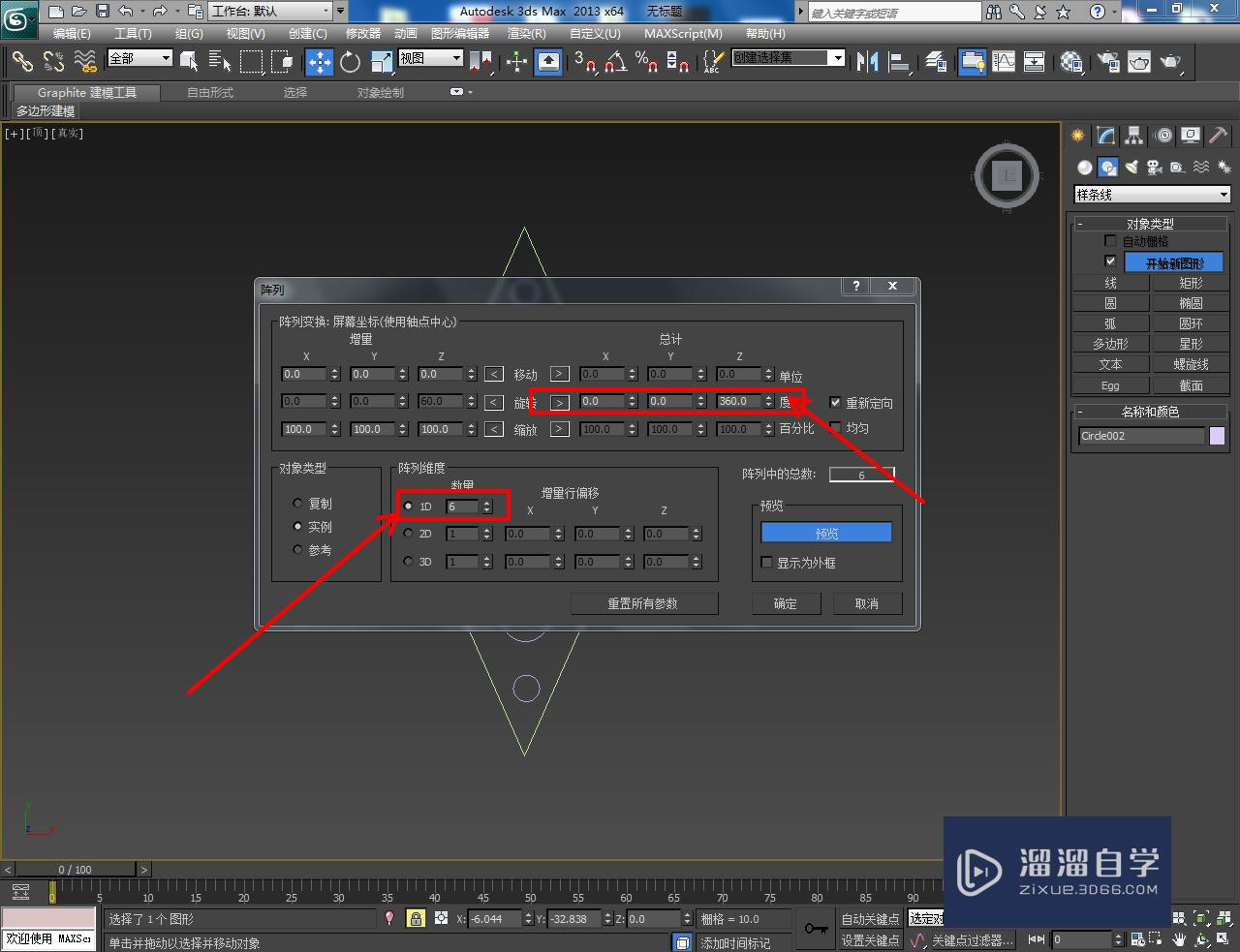Image resolution: width=1240 pixels, height=952 pixels.
Task: Click the Circle002 object name field
Action: (1141, 436)
